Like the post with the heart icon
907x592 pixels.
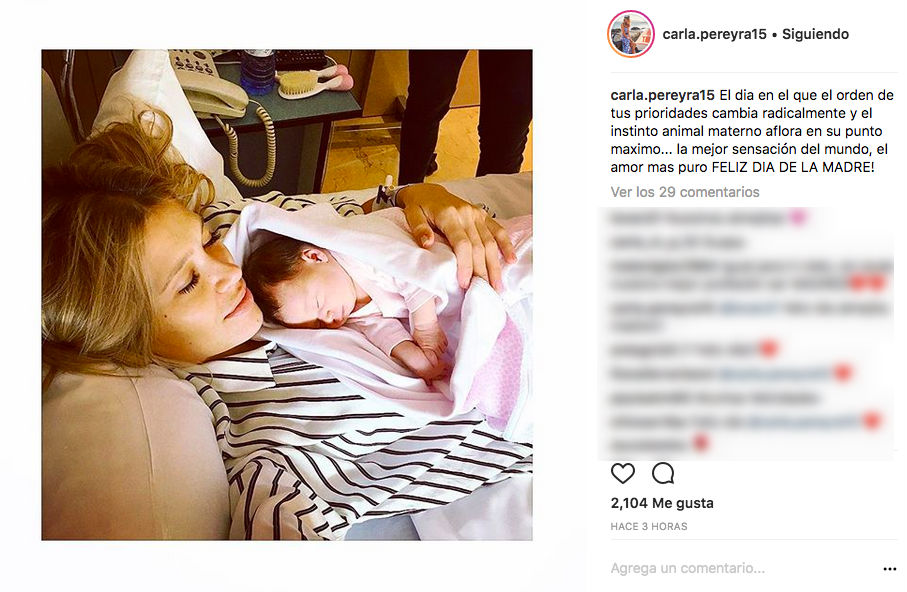click(622, 473)
